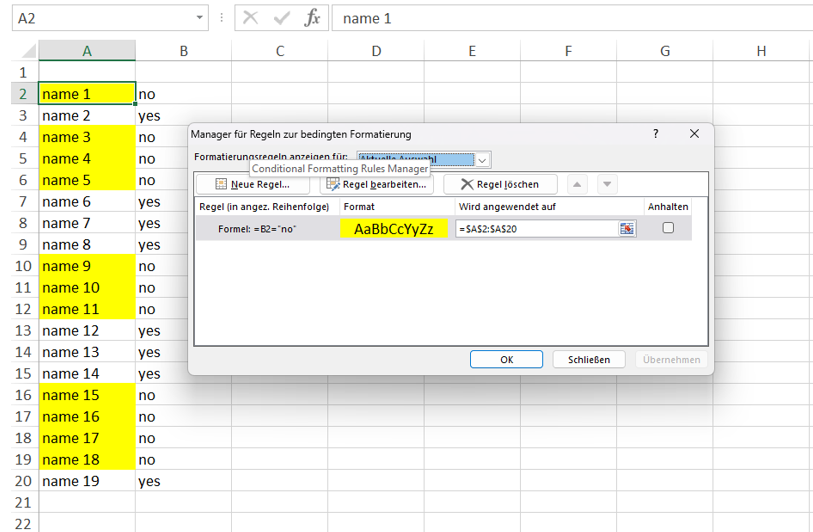Click highlighted cell name 18
The height and width of the screenshot is (532, 813).
[x=87, y=460]
